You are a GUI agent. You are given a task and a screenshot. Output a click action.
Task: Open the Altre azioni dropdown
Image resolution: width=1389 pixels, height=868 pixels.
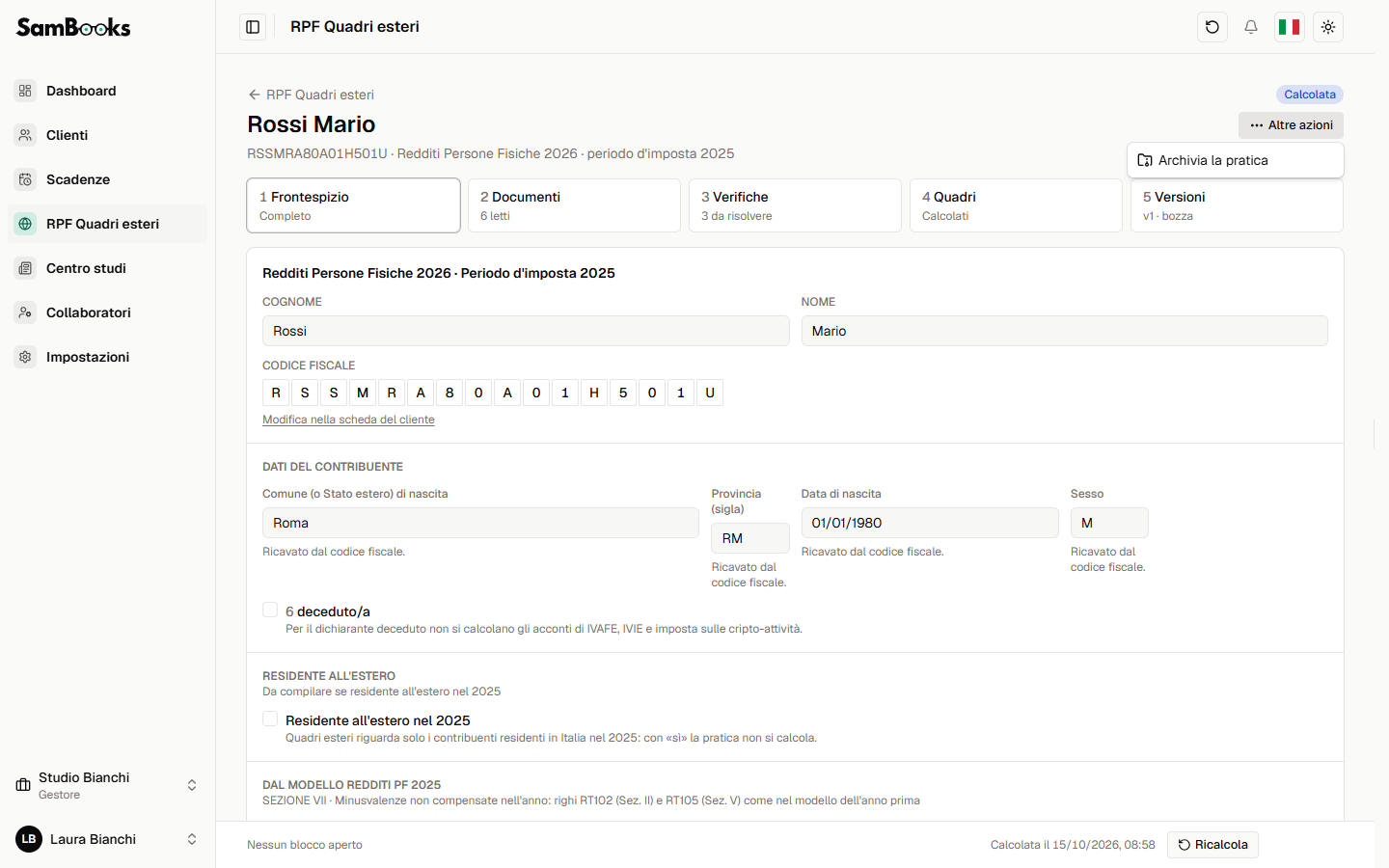point(1291,125)
